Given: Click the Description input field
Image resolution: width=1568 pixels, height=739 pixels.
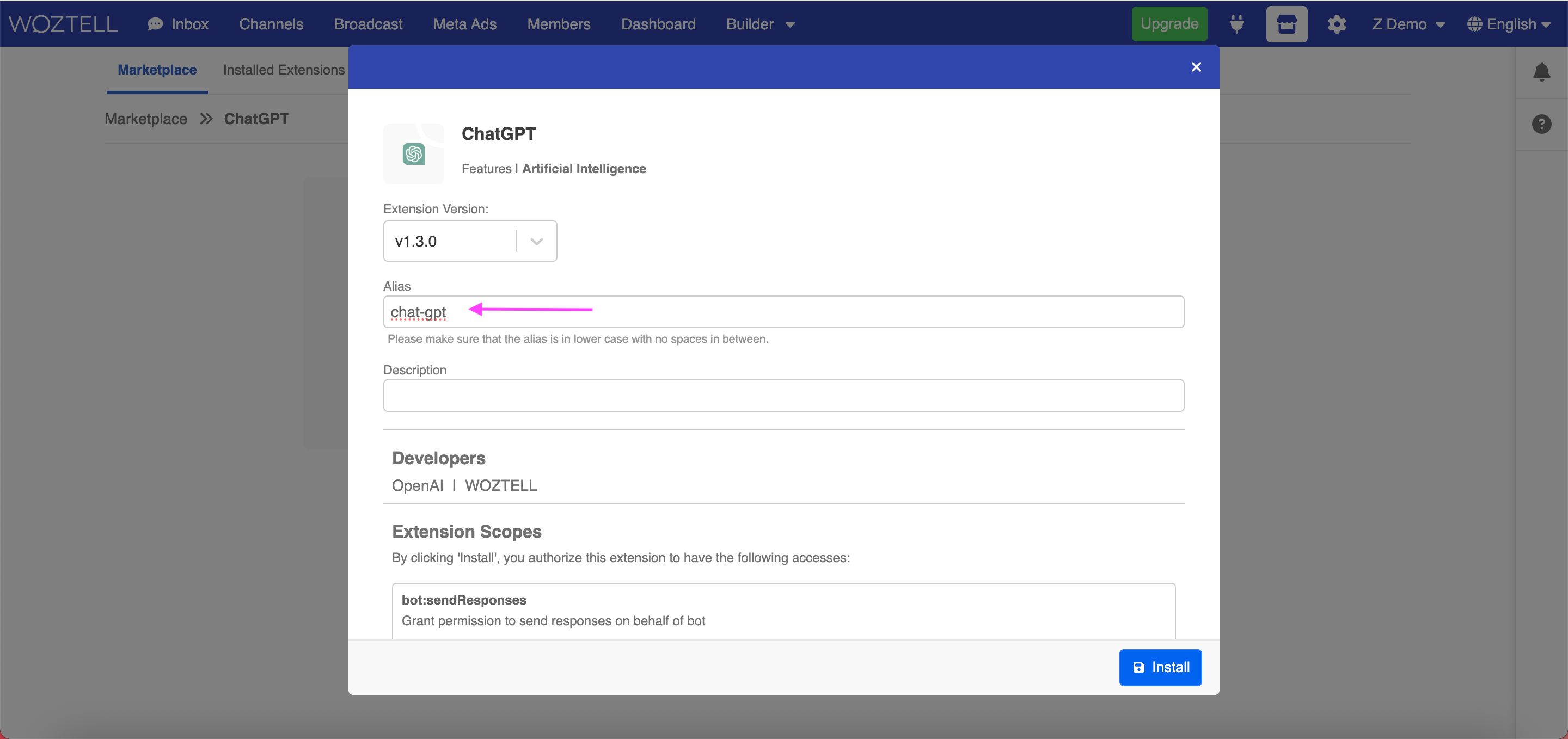Looking at the screenshot, I should tap(783, 396).
